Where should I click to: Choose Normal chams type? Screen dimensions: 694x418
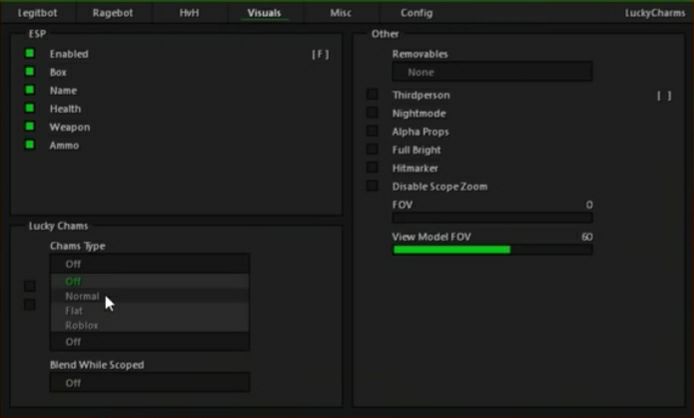[150, 296]
